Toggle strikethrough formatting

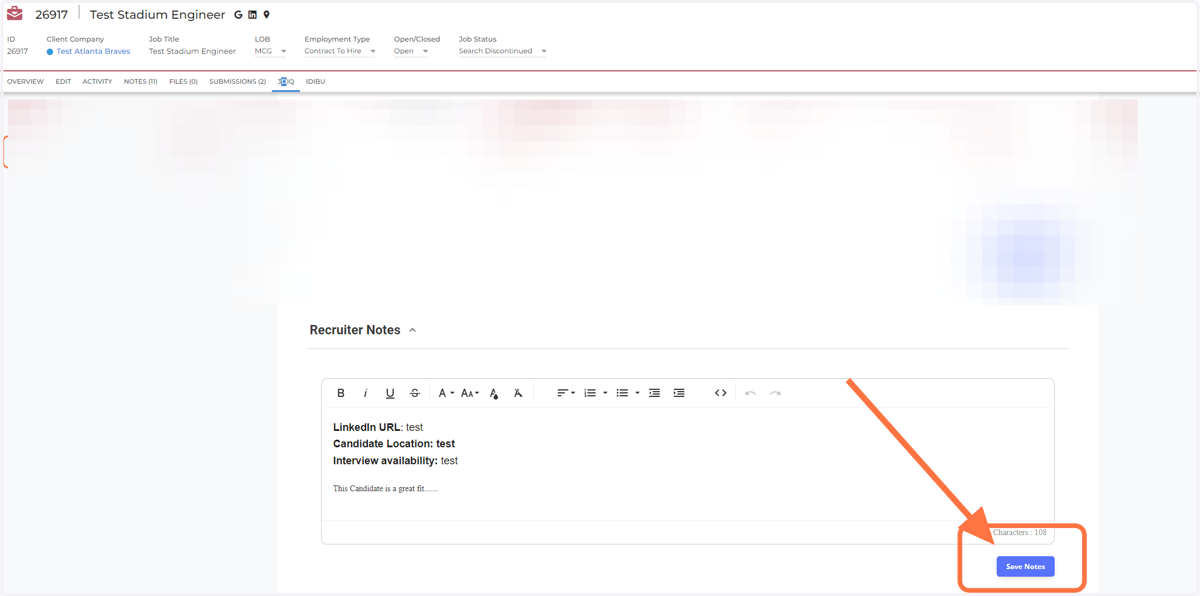pos(415,393)
